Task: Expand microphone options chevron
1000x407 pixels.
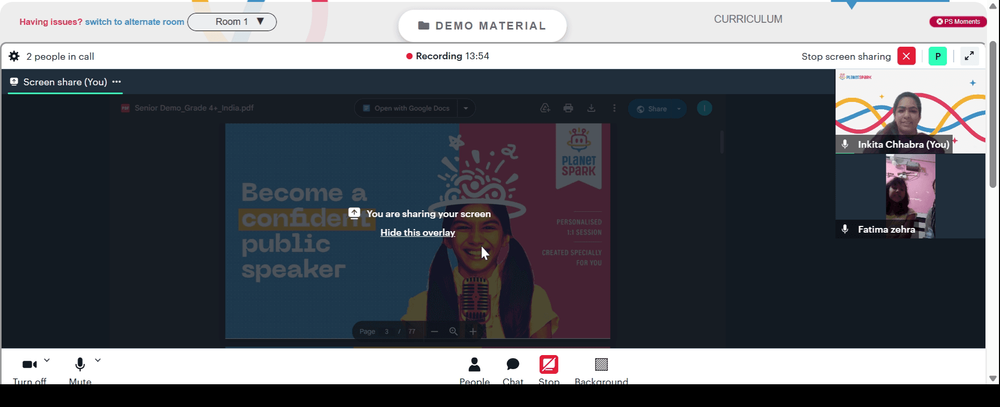Action: pyautogui.click(x=98, y=360)
